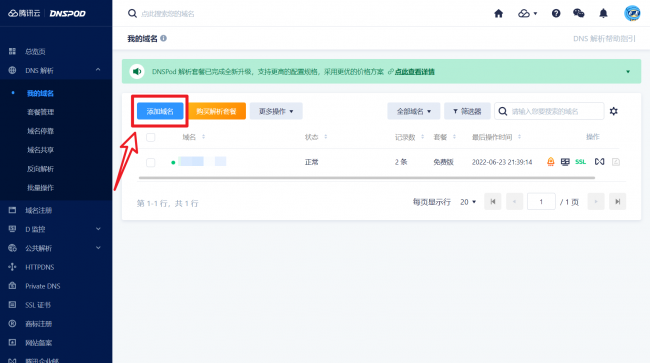
Task: Click the 筛选器 filter button
Action: point(467,111)
